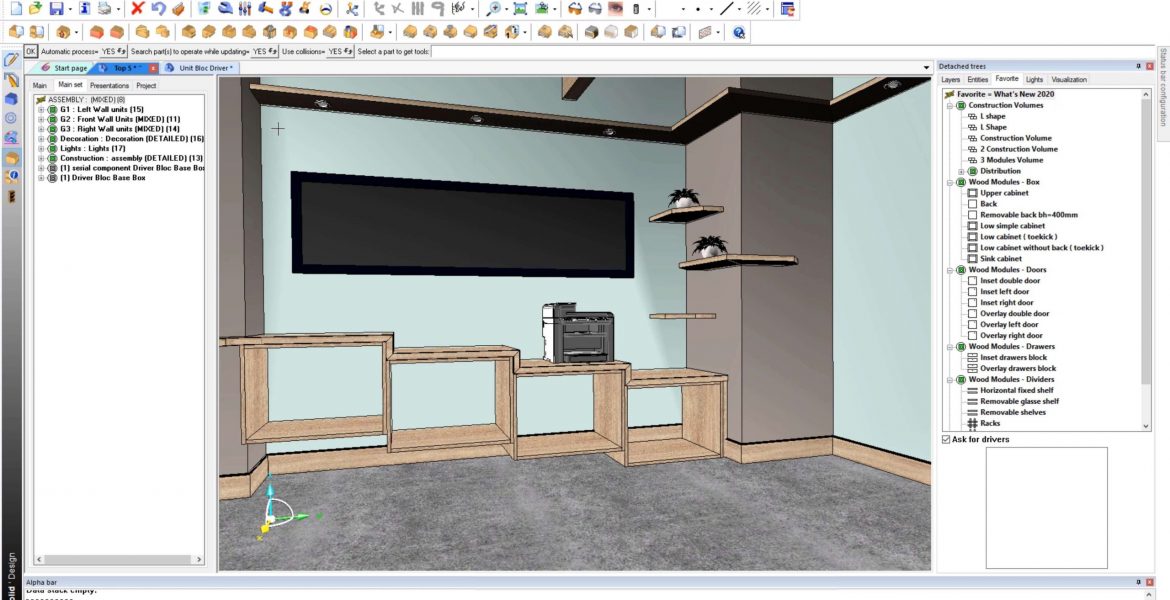Viewport: 1170px width, 600px height.
Task: Toggle Automatic process to NO
Action: (x=108, y=51)
